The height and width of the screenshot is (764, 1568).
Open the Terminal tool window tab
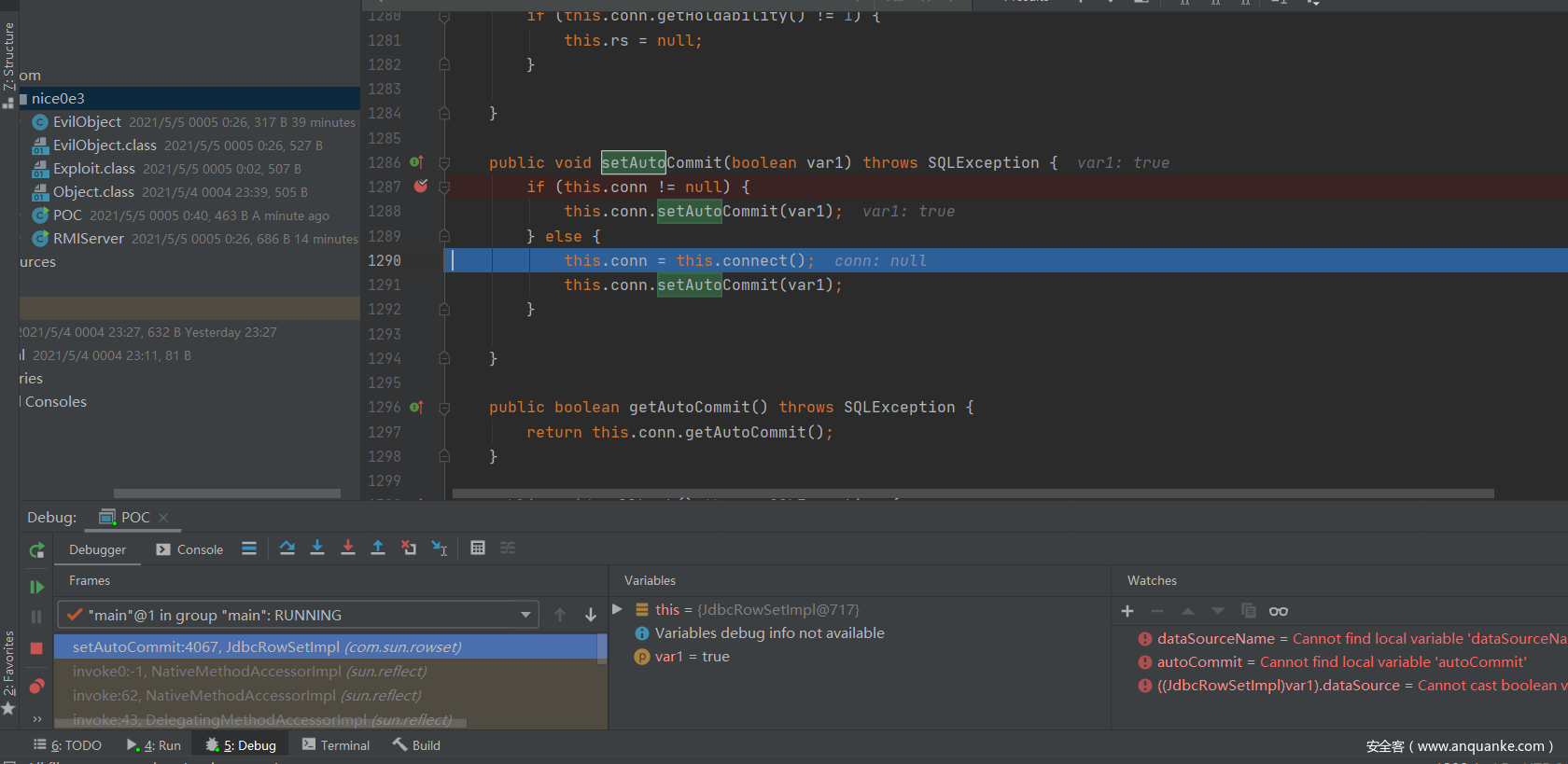336,745
